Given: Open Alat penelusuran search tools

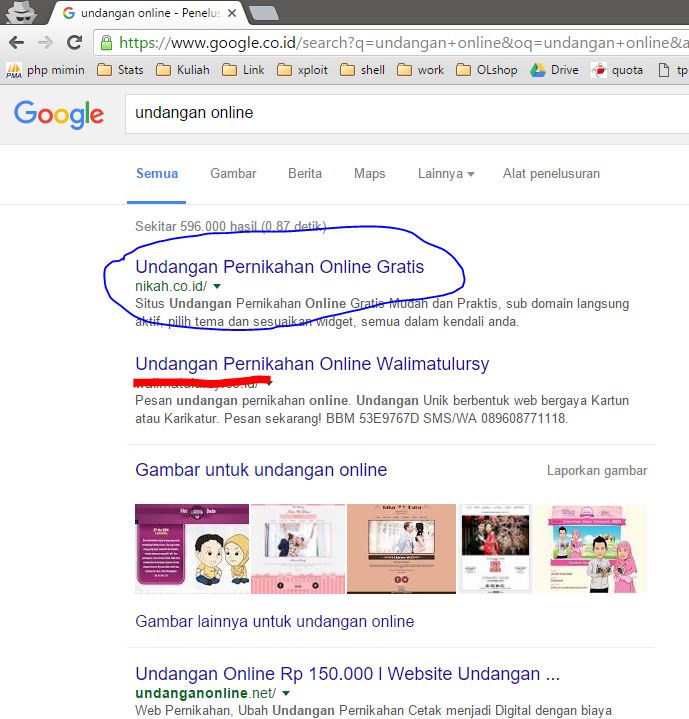Looking at the screenshot, I should (x=551, y=173).
